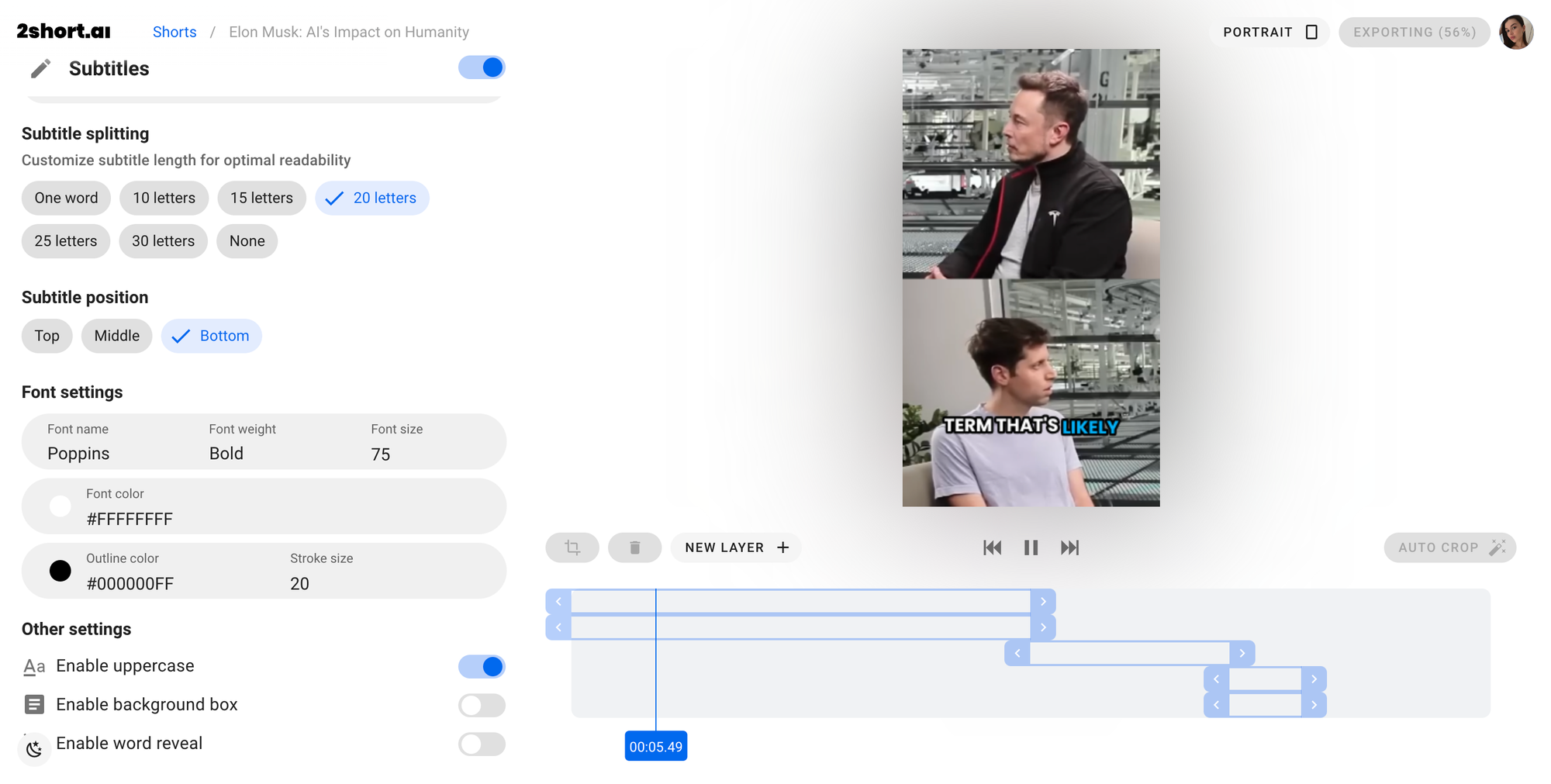Click the 00:05.49 playhead time marker
This screenshot has width=1551, height=784.
(656, 746)
